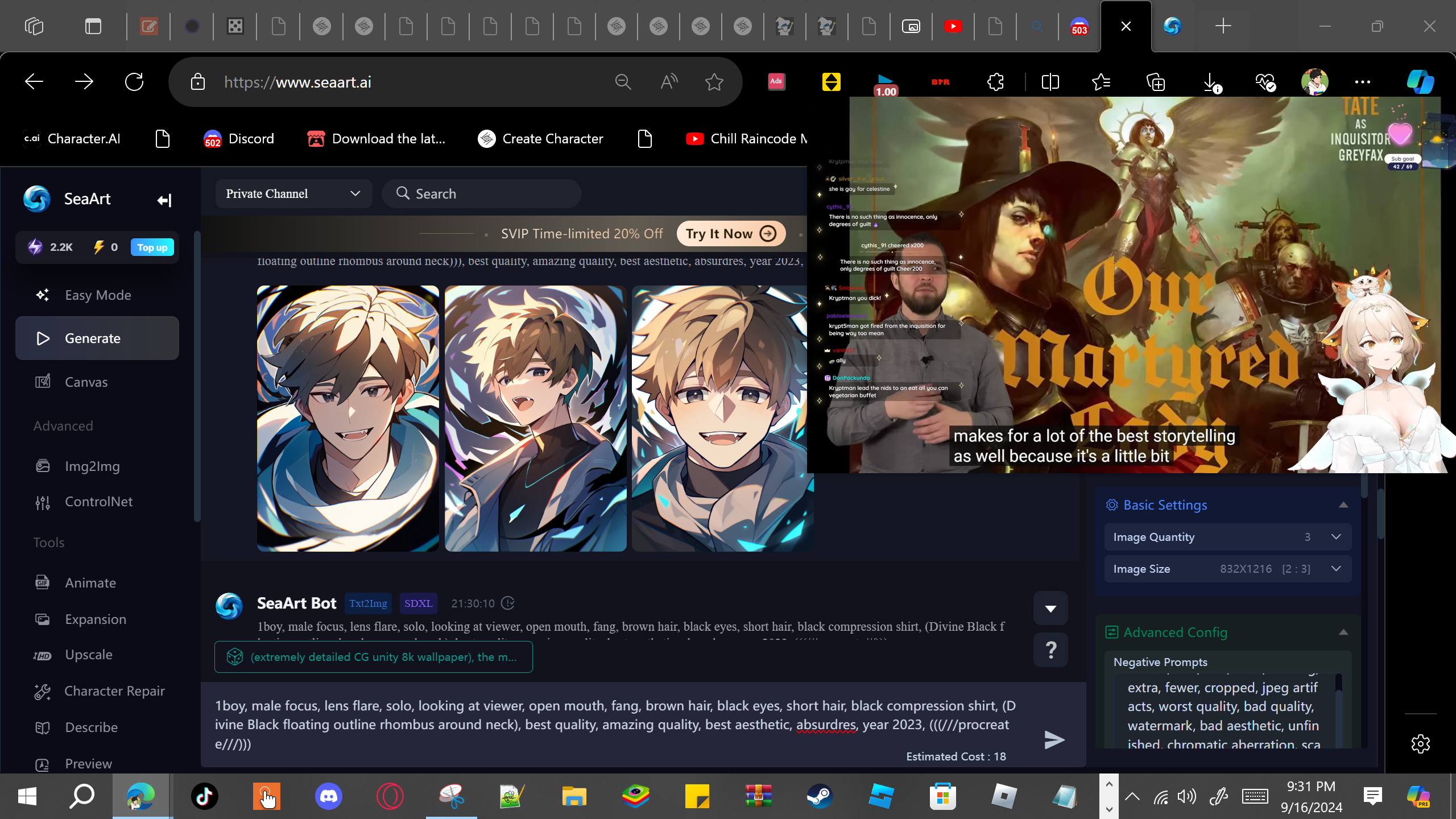1456x819 pixels.
Task: Refresh the seaart.ai page
Action: (x=134, y=82)
